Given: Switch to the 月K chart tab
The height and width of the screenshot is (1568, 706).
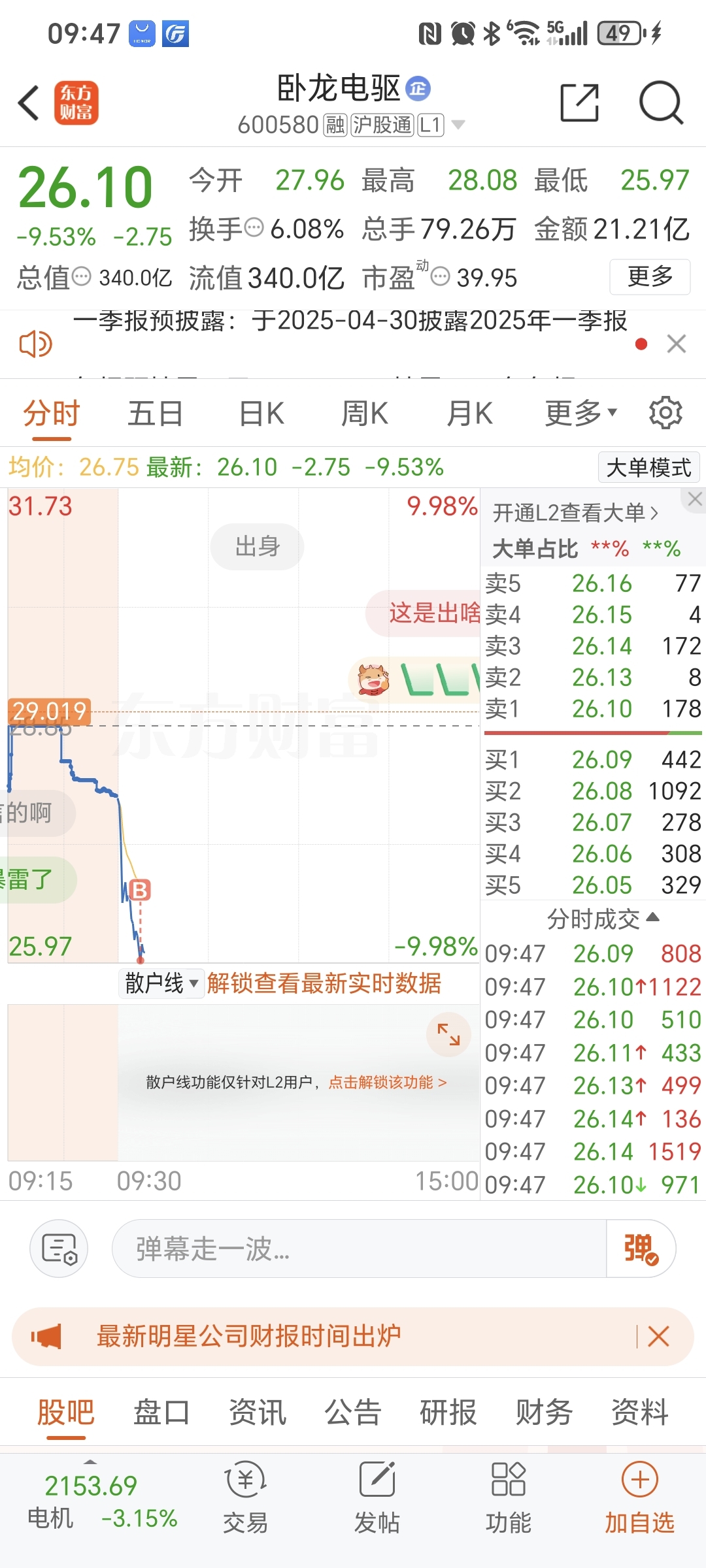Looking at the screenshot, I should 469,414.
